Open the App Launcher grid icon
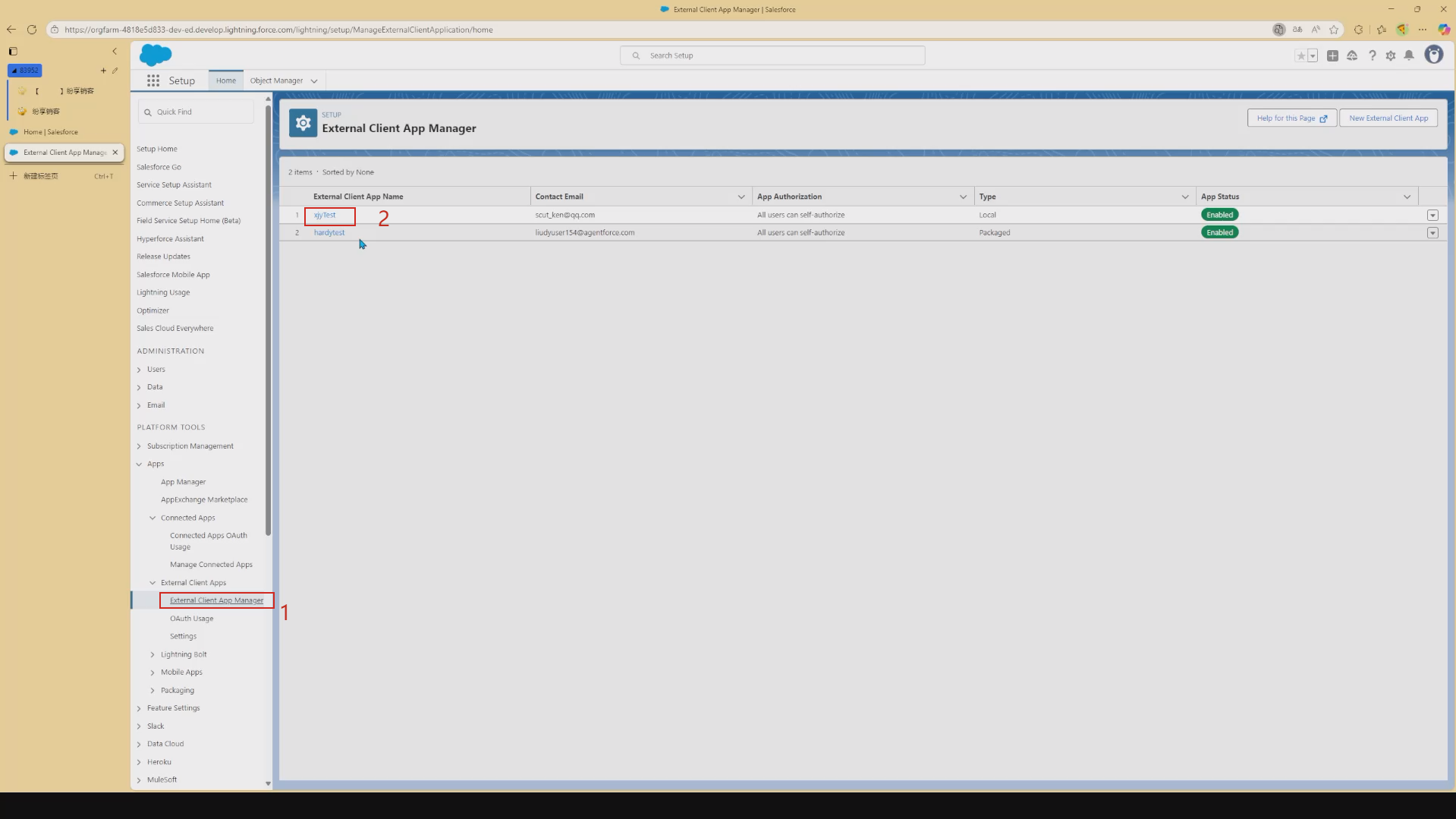Image resolution: width=1456 pixels, height=819 pixels. click(153, 80)
